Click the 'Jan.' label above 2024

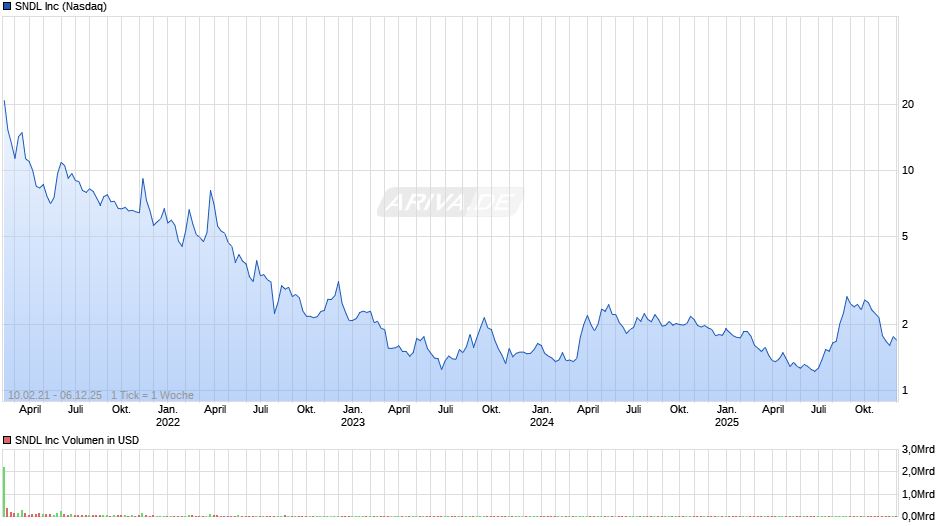click(541, 409)
